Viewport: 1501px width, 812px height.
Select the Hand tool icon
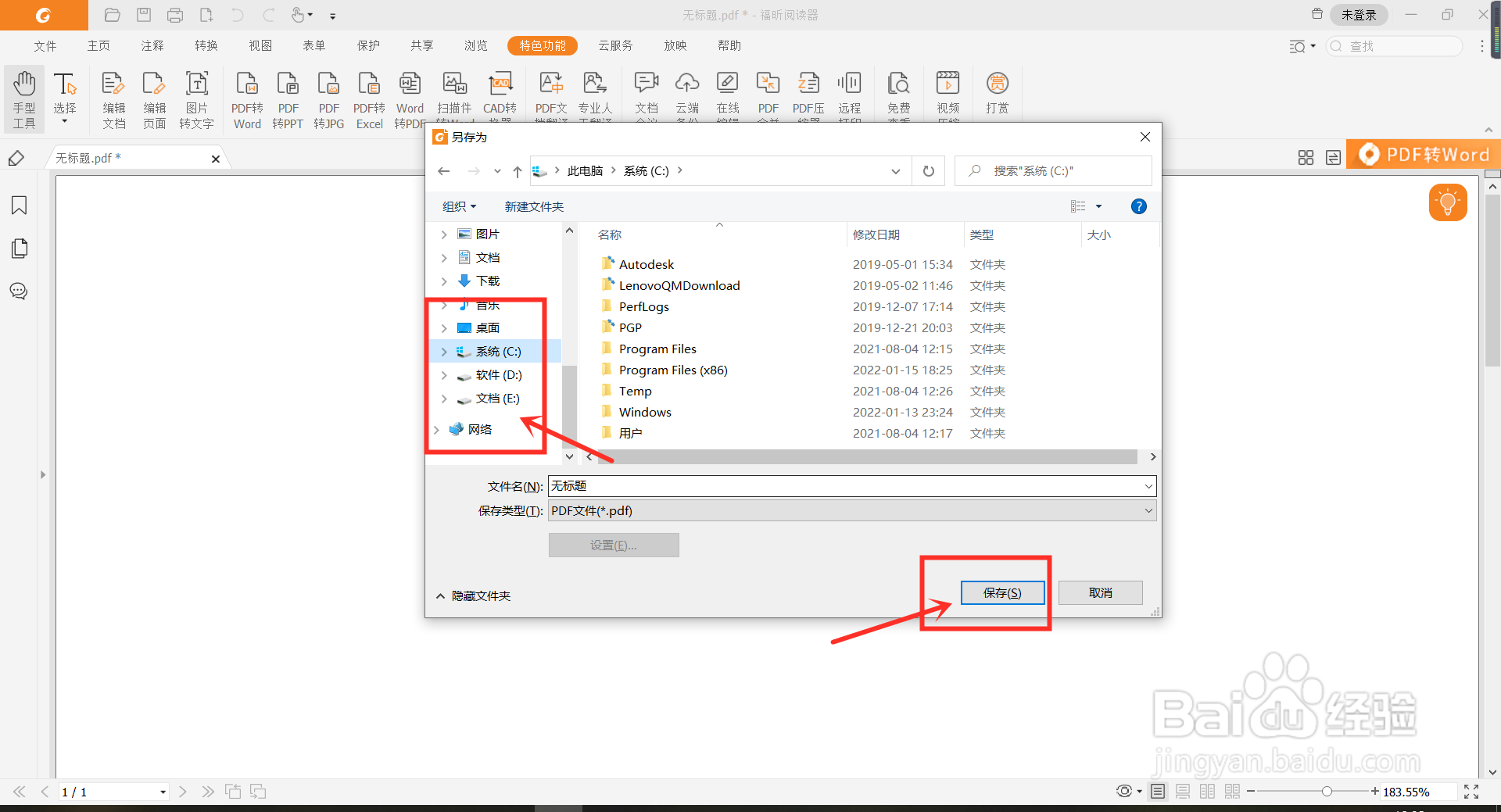tap(24, 98)
